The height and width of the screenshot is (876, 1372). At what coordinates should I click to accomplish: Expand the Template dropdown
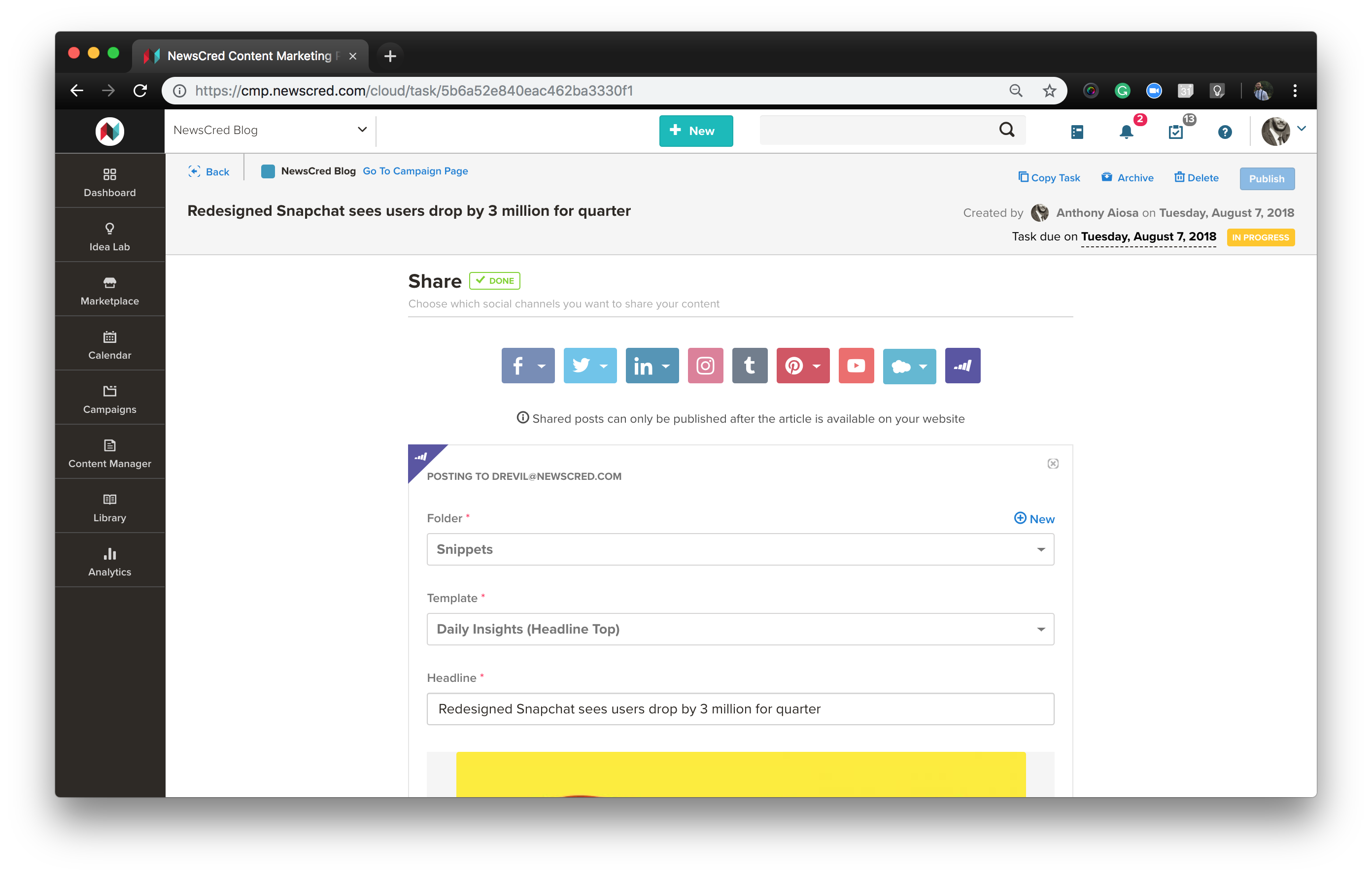(740, 629)
